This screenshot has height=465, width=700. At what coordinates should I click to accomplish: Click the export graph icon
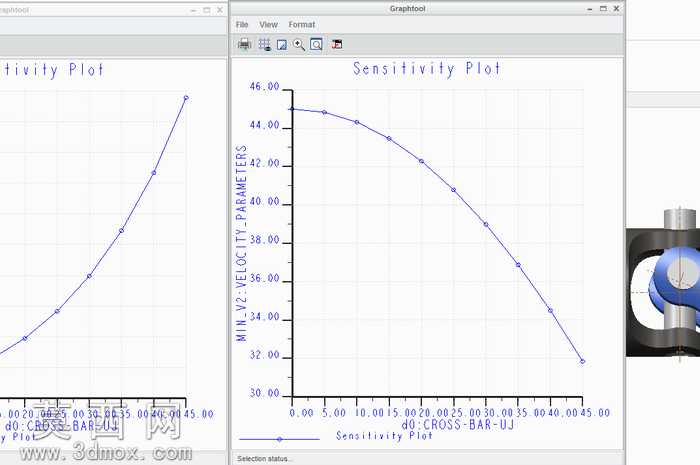[x=337, y=44]
